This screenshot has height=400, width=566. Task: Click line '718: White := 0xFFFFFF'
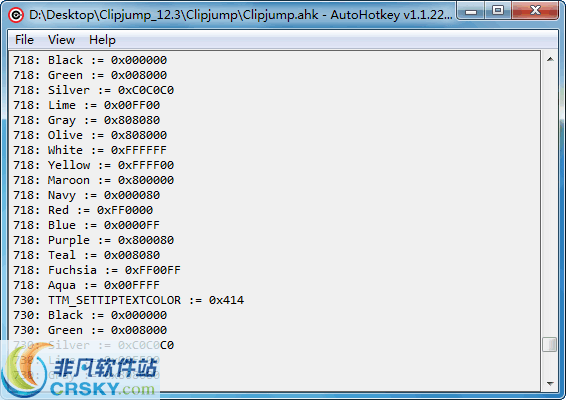[90, 150]
